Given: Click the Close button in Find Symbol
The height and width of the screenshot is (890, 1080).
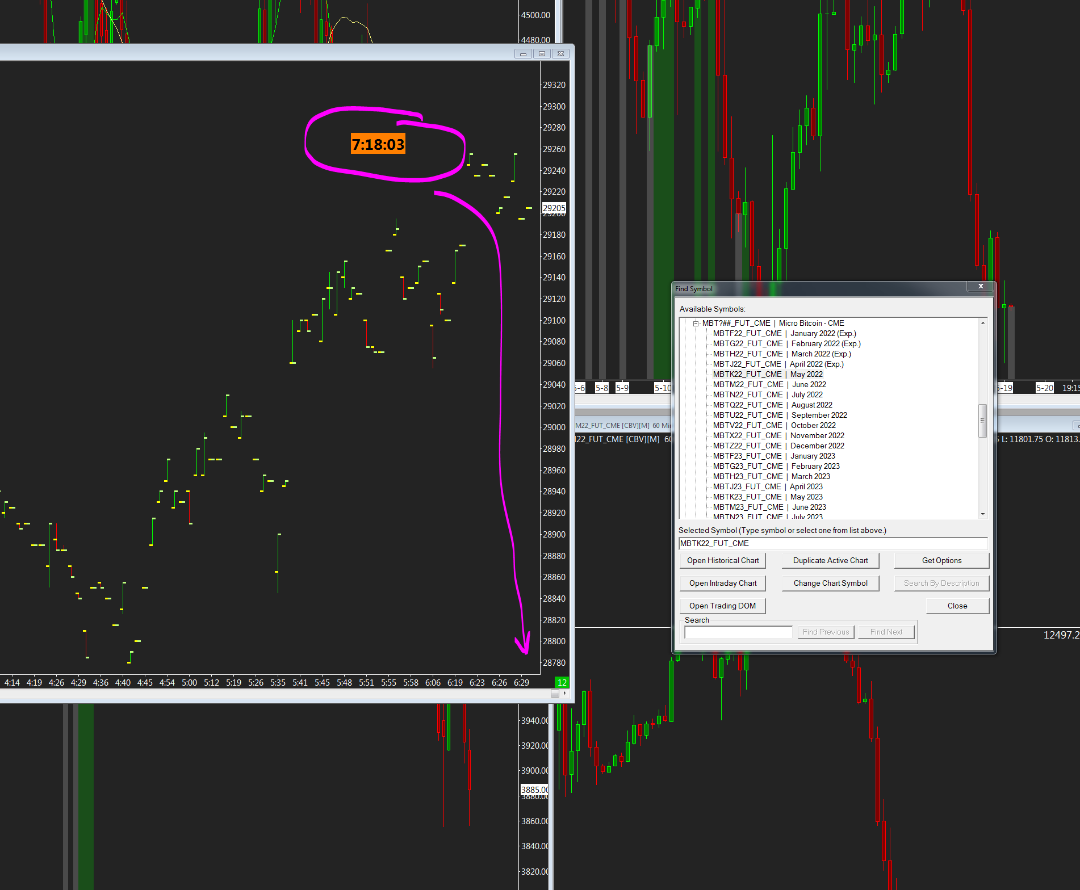Looking at the screenshot, I should [957, 606].
